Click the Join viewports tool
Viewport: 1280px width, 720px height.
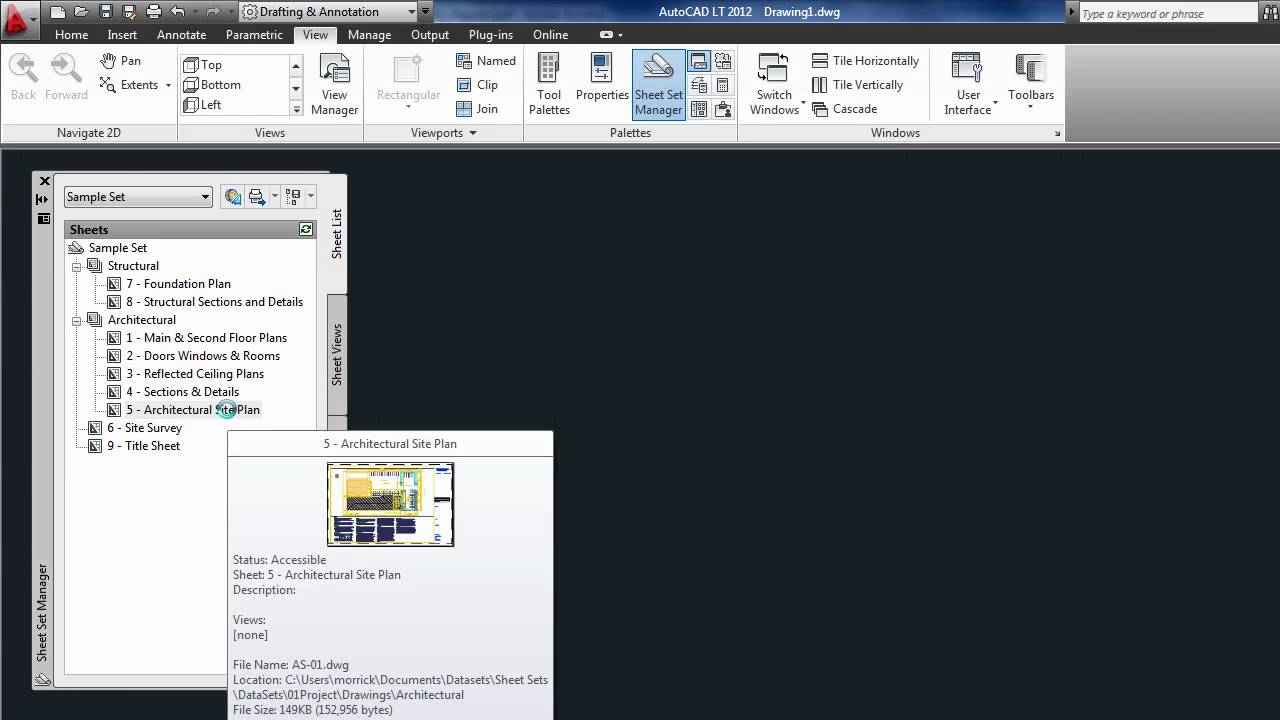[477, 109]
